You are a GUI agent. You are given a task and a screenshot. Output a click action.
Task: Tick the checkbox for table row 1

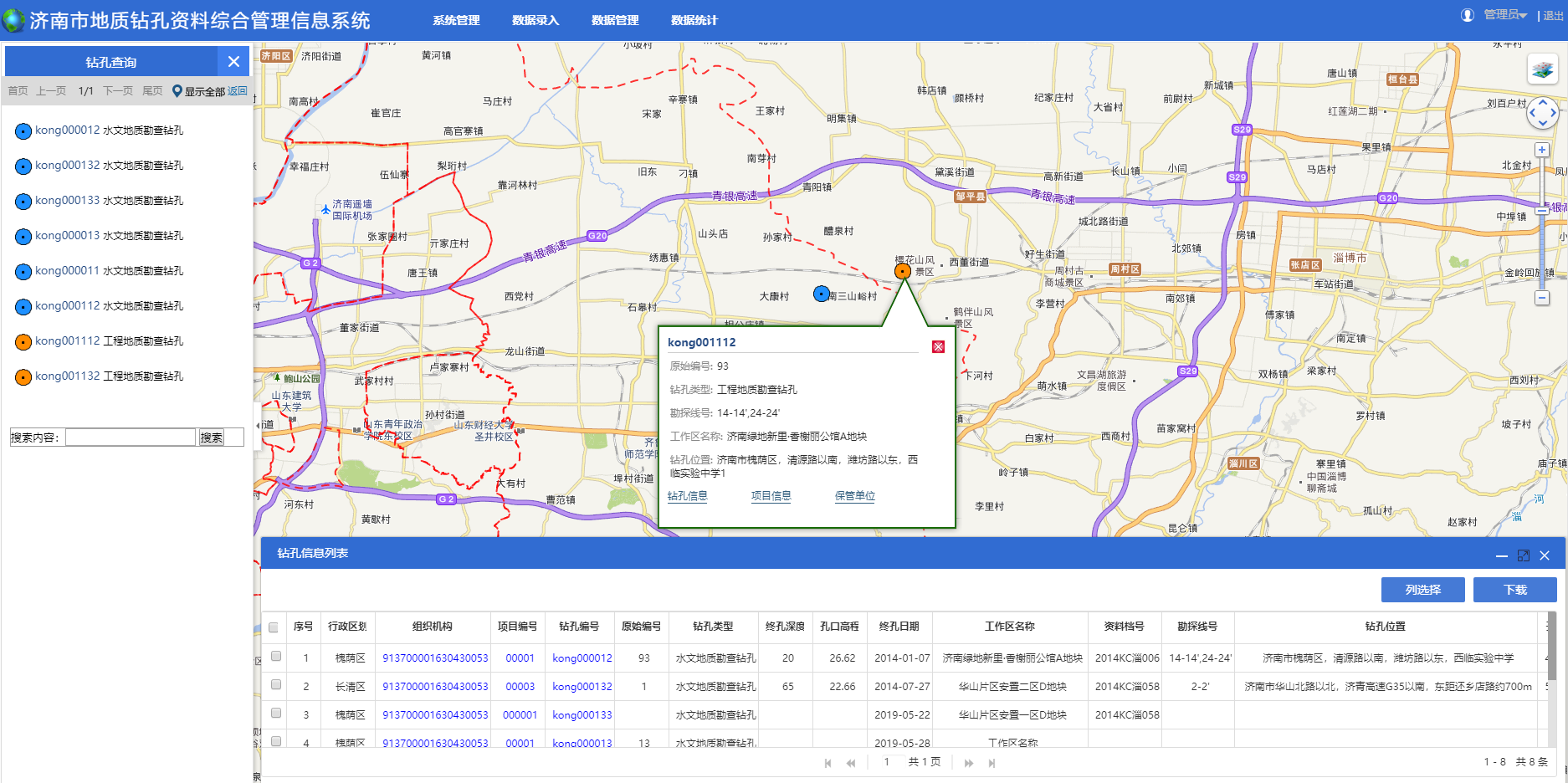276,657
